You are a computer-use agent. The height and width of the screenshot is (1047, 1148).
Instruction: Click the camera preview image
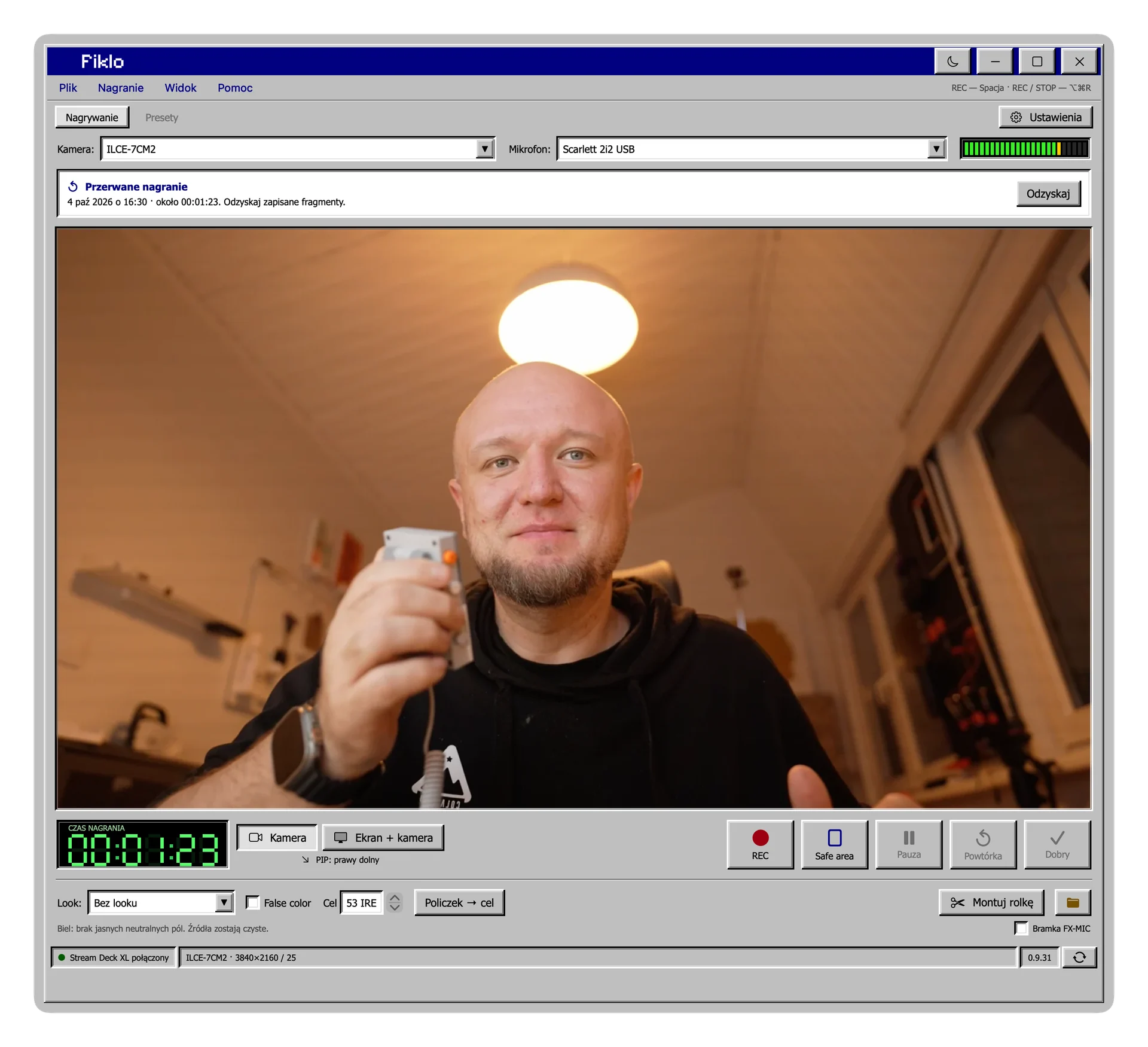573,518
